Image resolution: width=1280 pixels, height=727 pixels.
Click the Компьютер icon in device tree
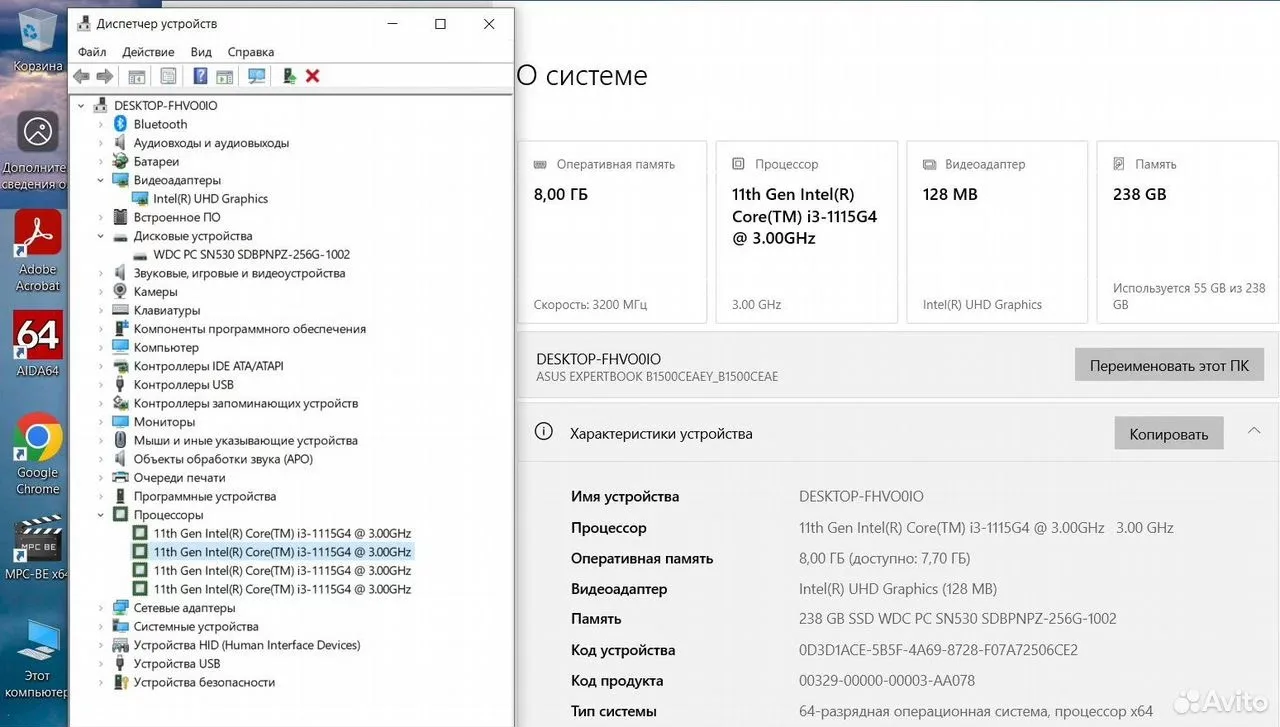click(x=120, y=348)
